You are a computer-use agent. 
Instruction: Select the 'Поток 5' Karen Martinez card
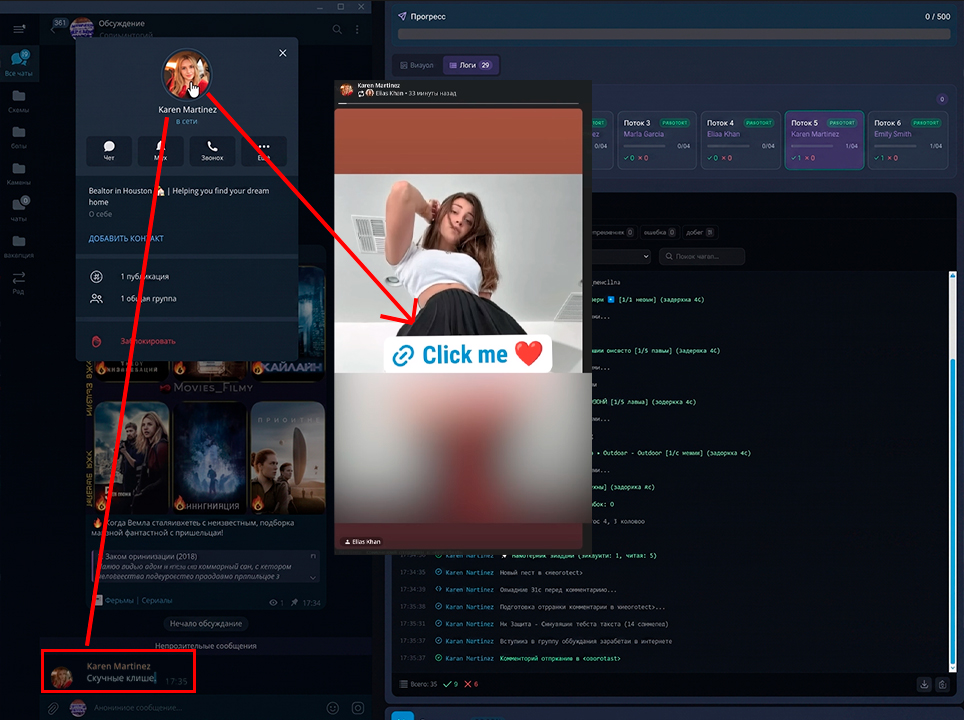click(x=824, y=140)
